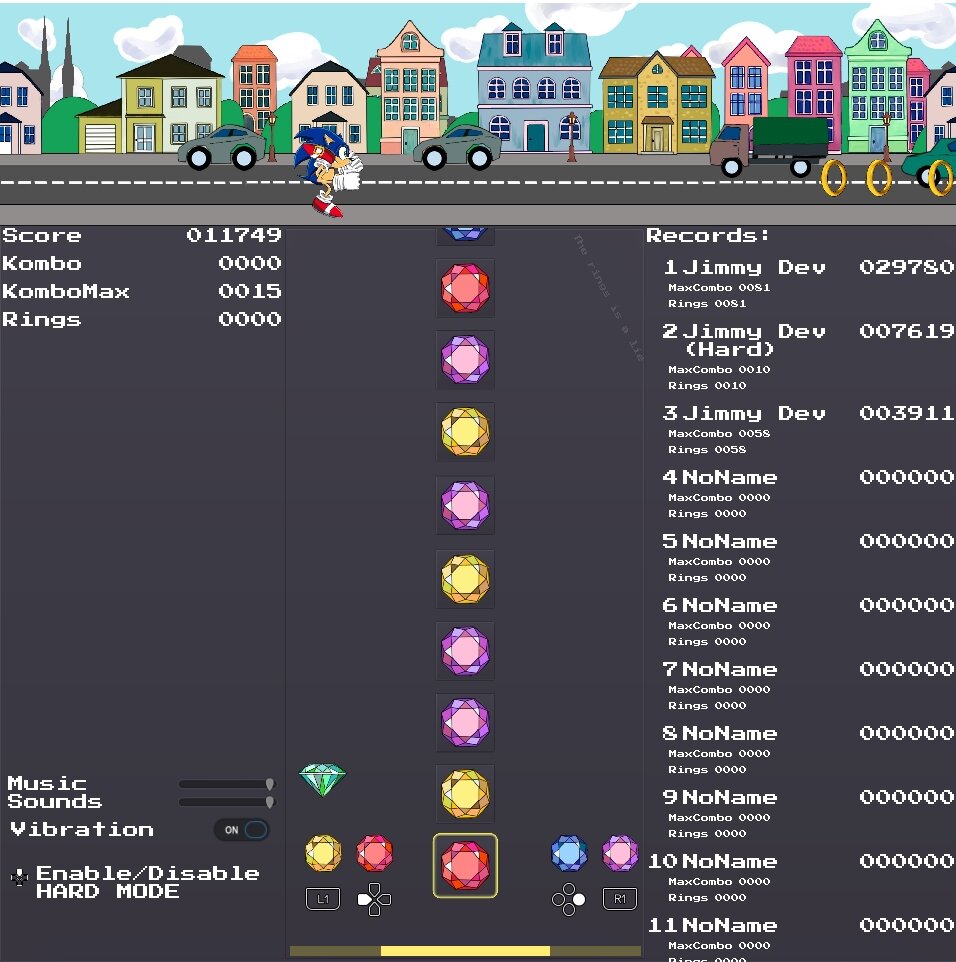This screenshot has width=956, height=962.
Task: Click the L1 shoulder button icon
Action: 323,899
